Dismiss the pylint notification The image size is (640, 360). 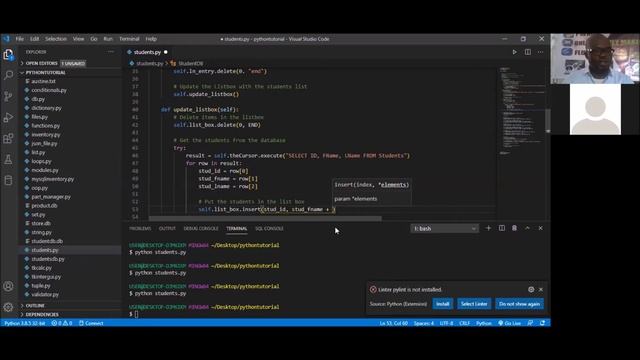(x=541, y=289)
